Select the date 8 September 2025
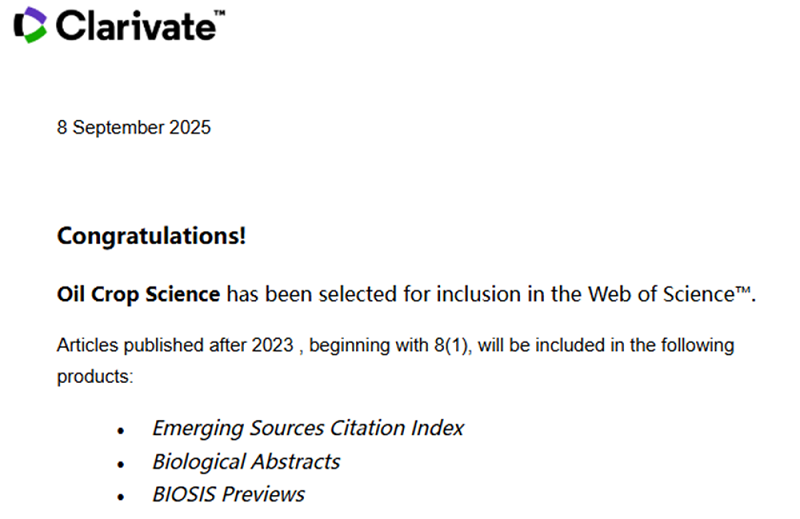 (x=134, y=127)
